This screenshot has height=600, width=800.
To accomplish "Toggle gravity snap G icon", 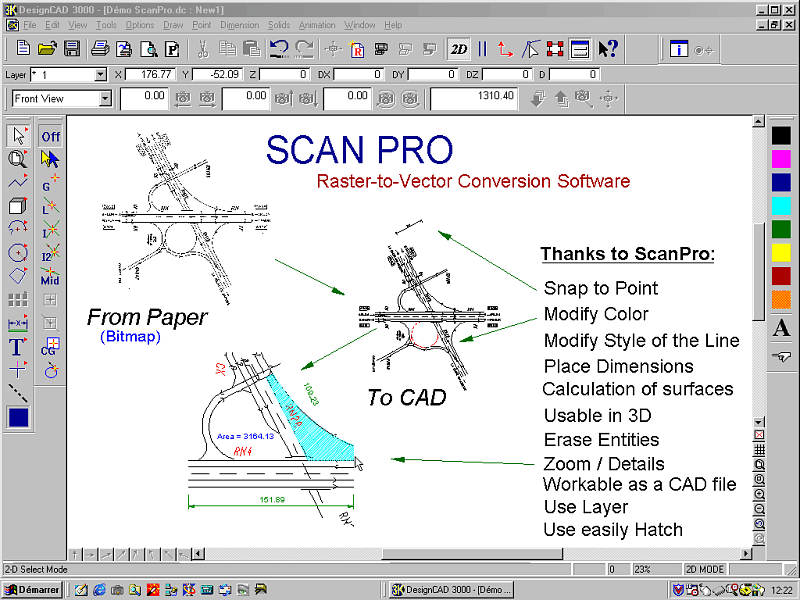I will point(50,183).
